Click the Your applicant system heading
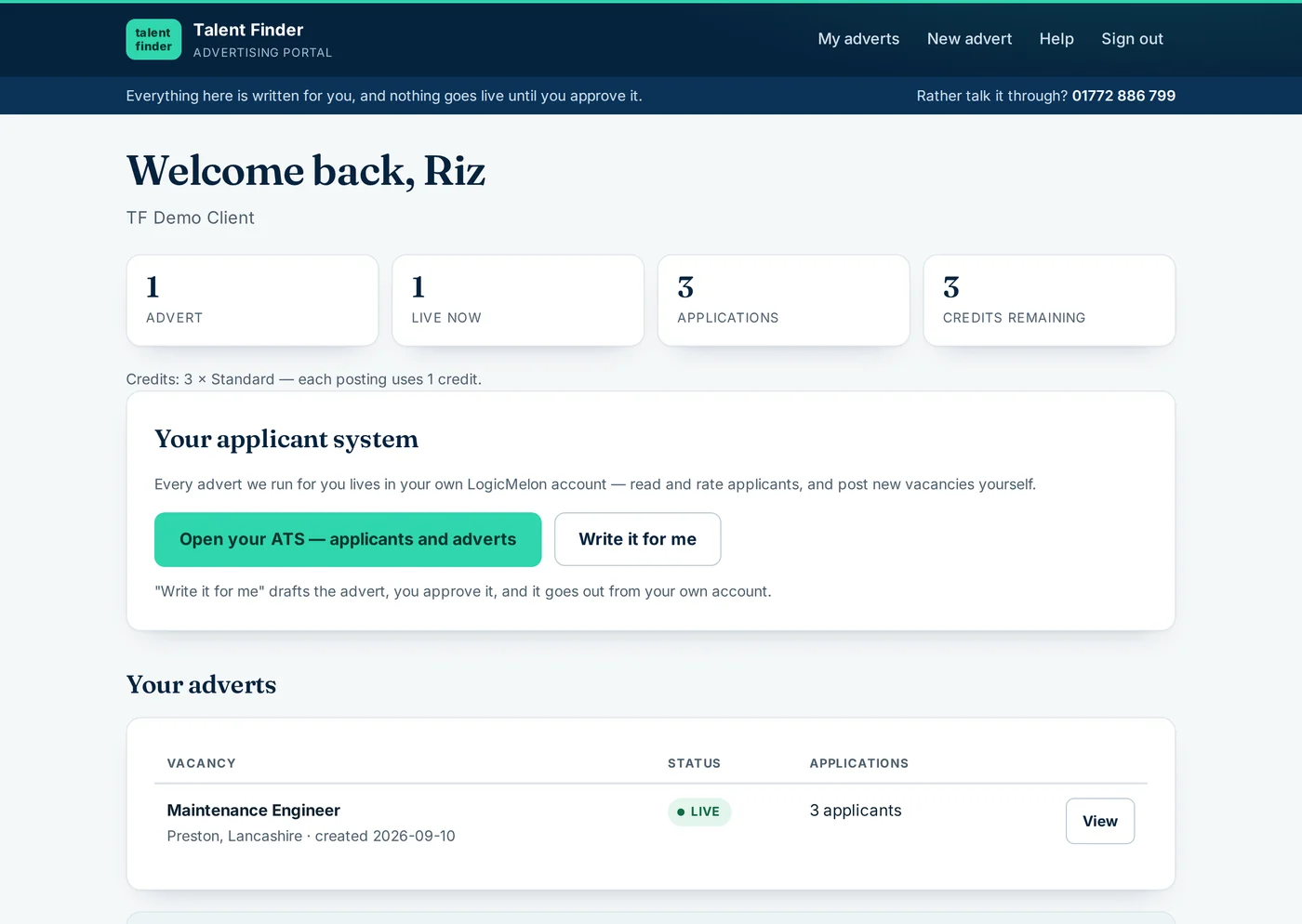 coord(286,439)
